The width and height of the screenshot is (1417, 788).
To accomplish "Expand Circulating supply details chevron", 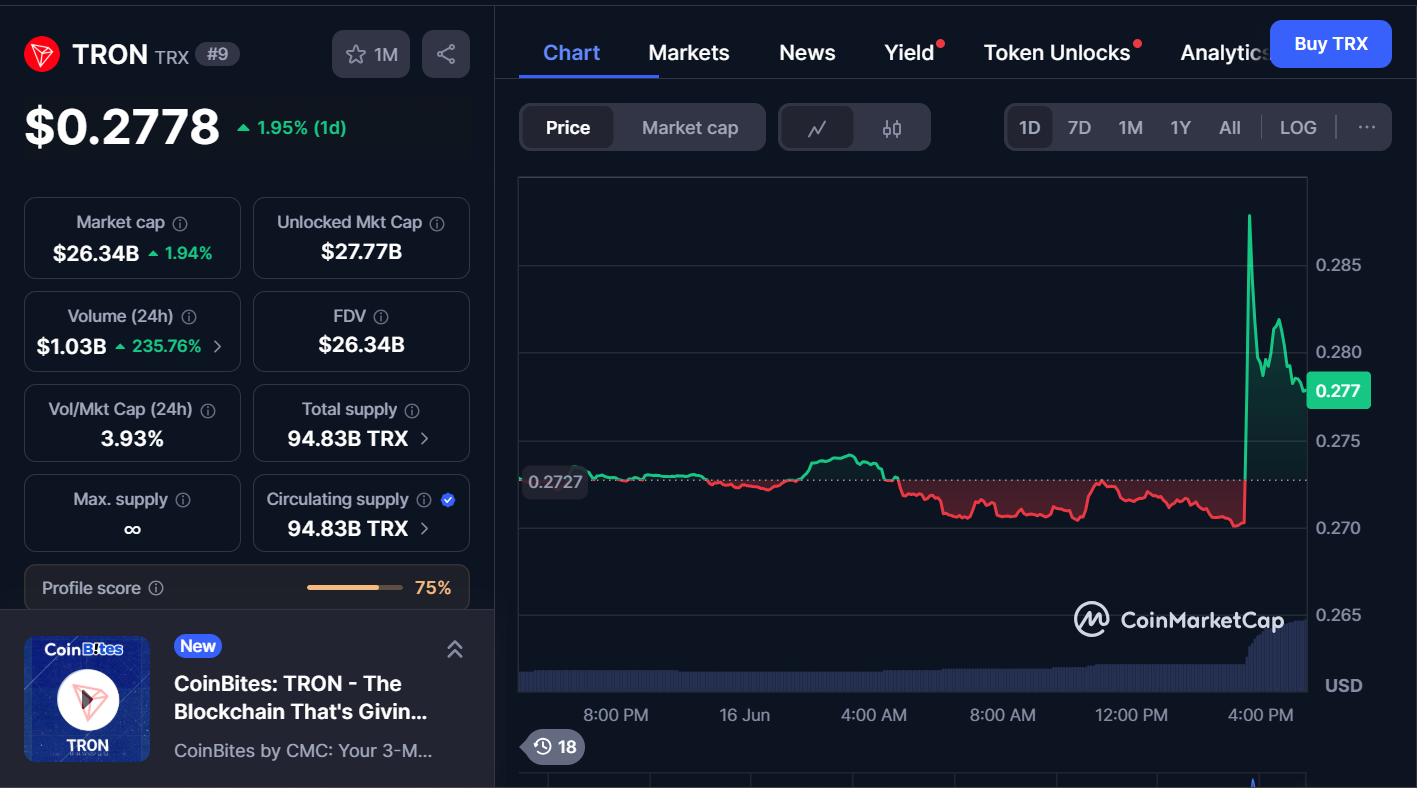I will point(424,528).
